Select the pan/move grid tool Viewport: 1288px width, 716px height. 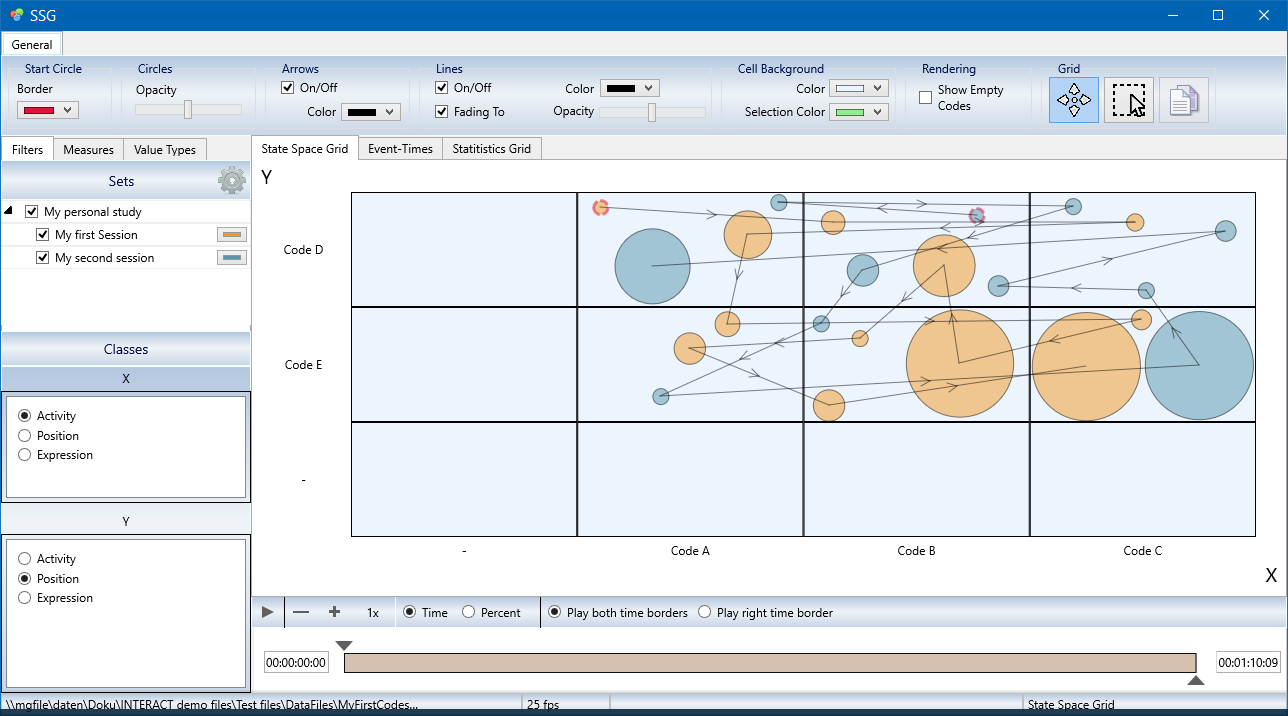[x=1074, y=100]
